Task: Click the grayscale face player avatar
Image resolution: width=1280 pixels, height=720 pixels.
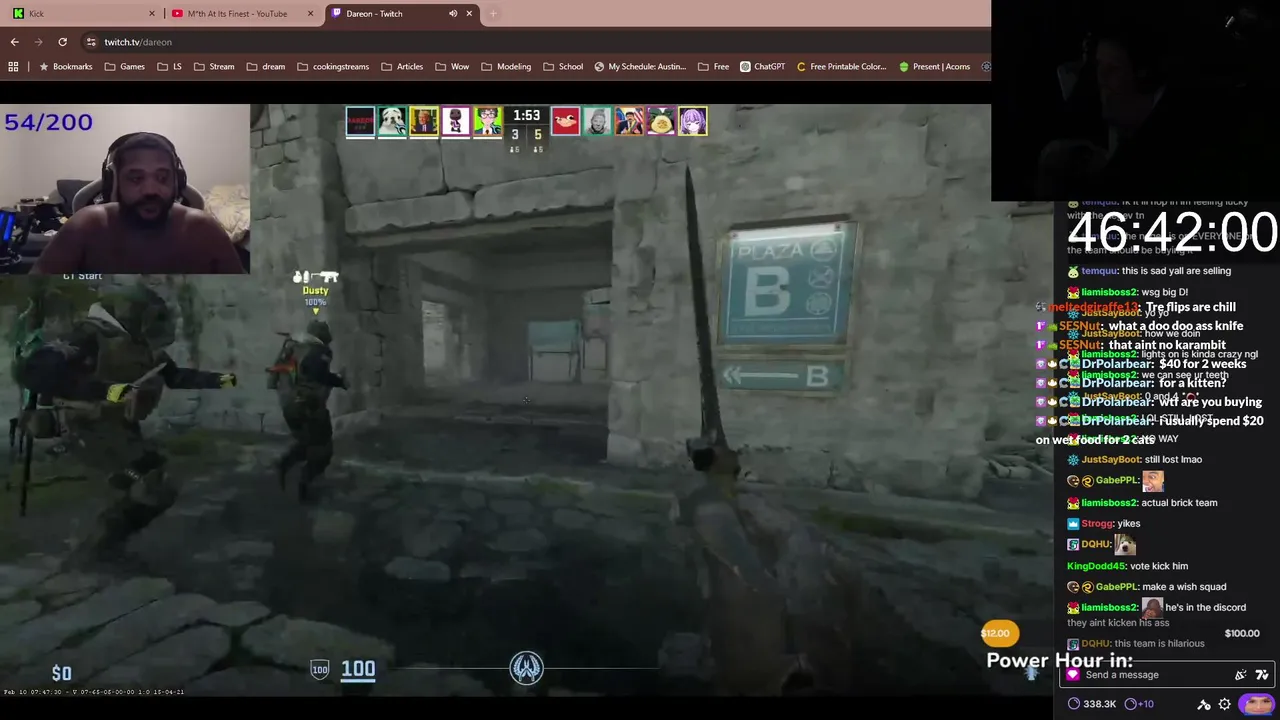Action: [597, 121]
